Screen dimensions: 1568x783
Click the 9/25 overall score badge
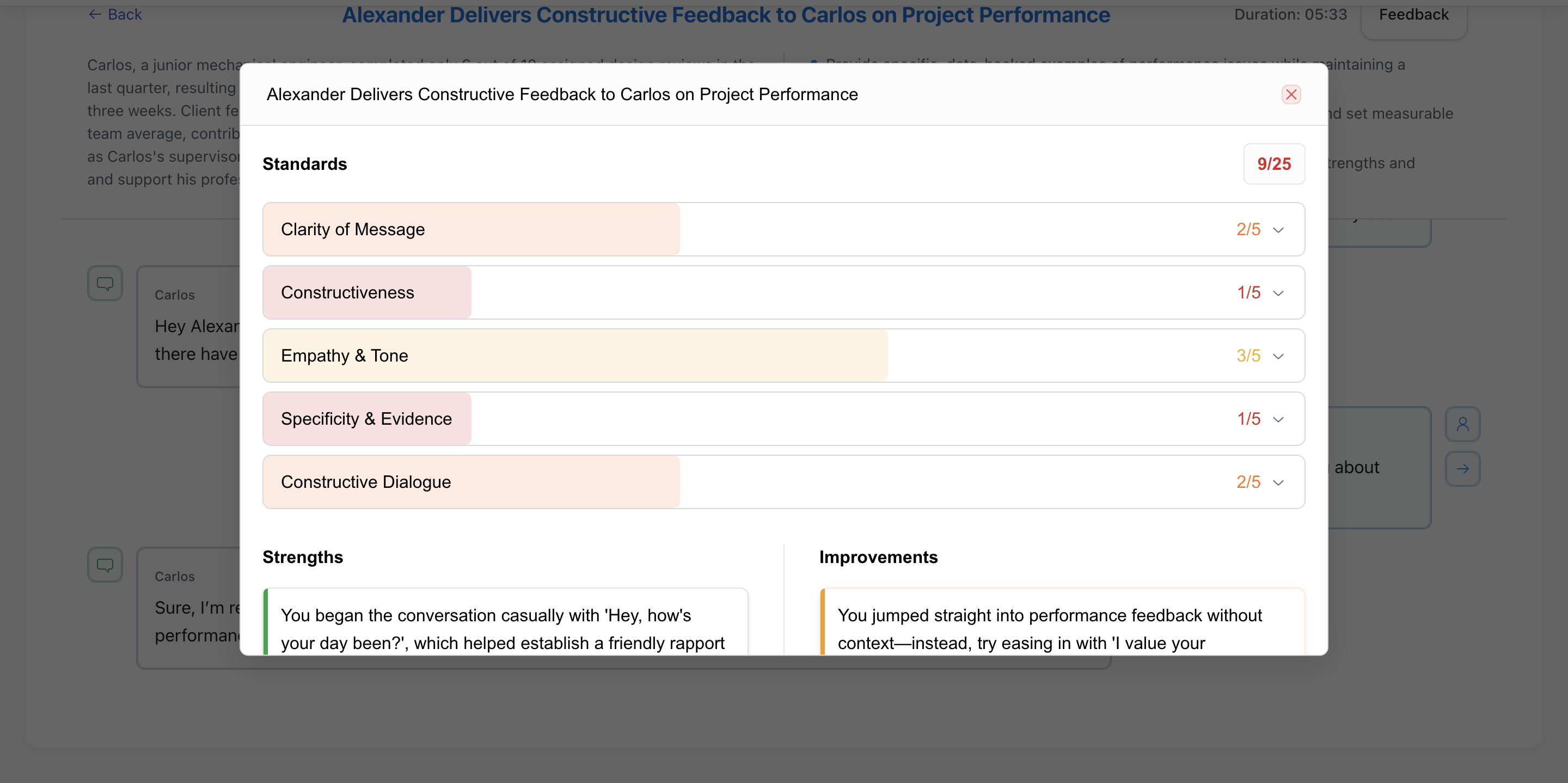click(x=1274, y=164)
